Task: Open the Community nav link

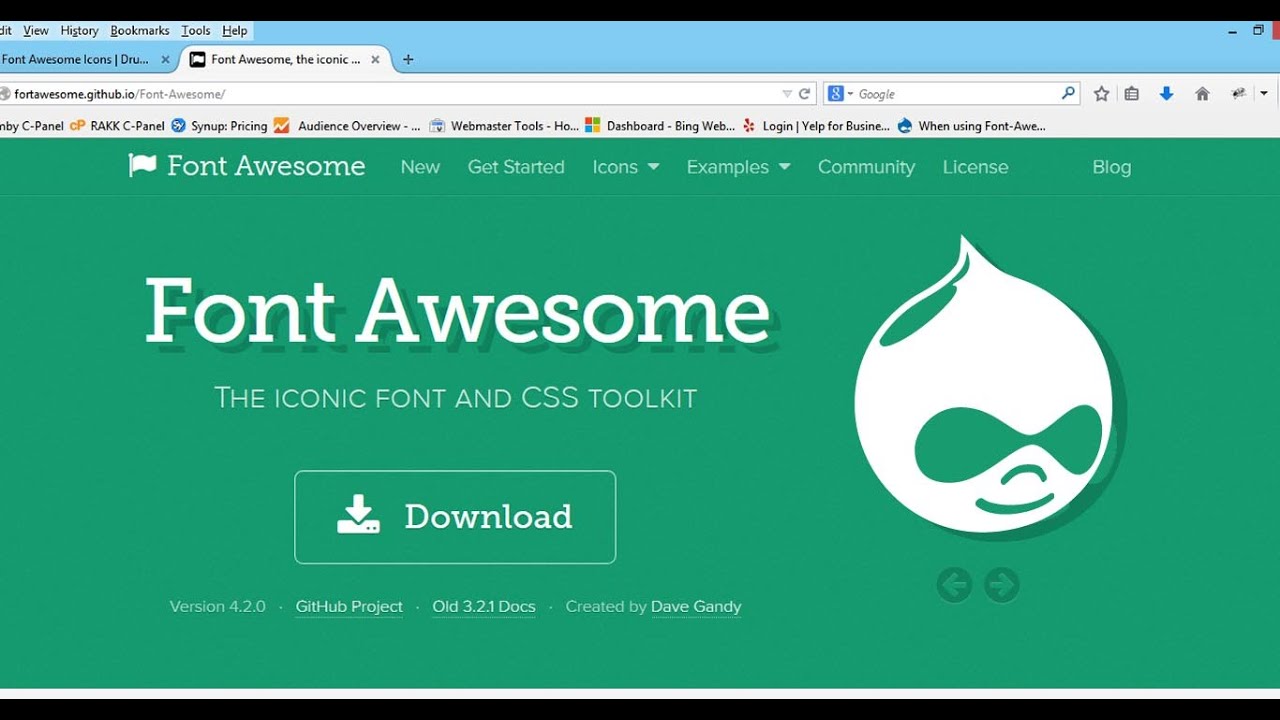Action: pos(866,167)
